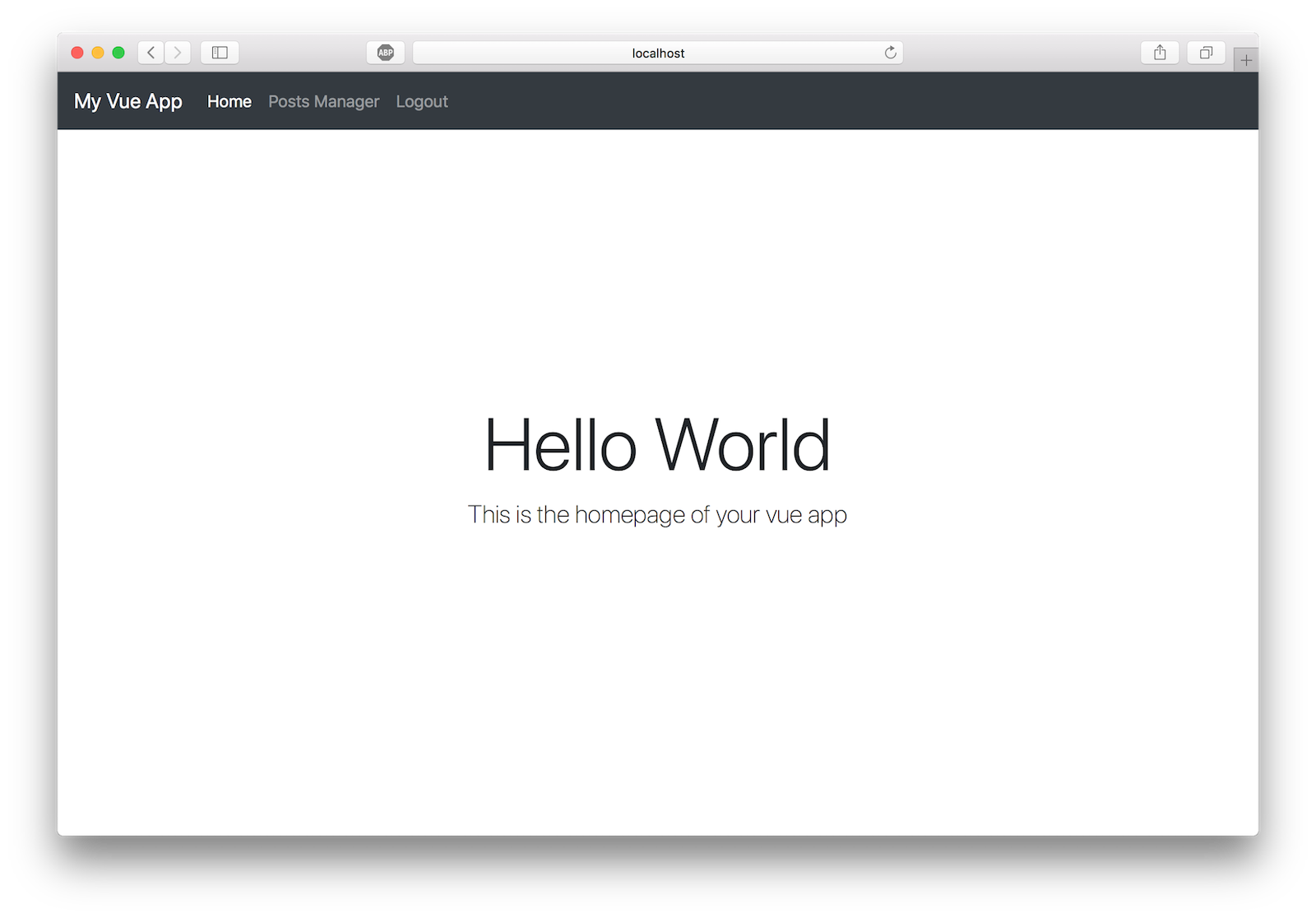Click the localhost address bar
The width and height of the screenshot is (1316, 918).
[658, 53]
